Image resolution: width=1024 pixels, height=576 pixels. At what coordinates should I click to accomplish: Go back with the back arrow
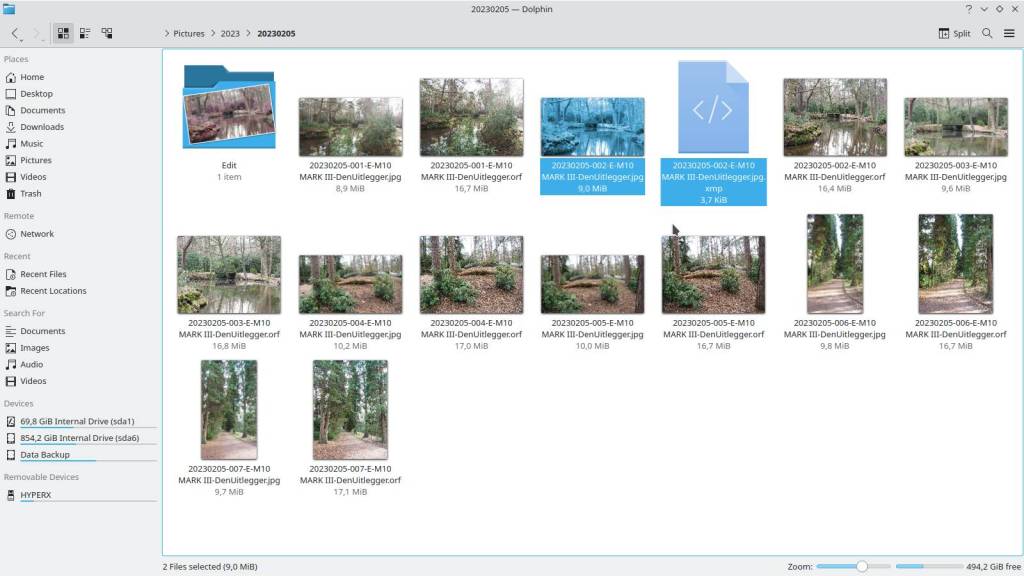point(14,33)
